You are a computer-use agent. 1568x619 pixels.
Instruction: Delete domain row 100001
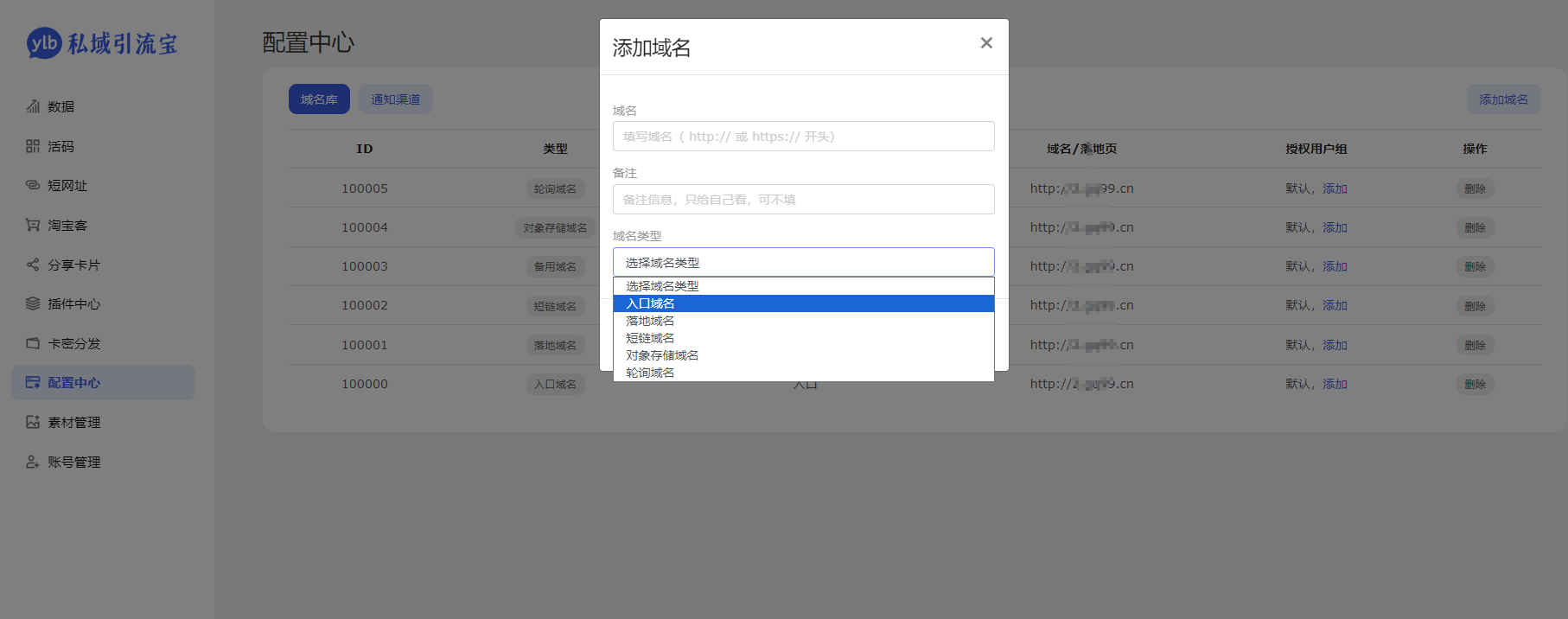(x=1475, y=345)
